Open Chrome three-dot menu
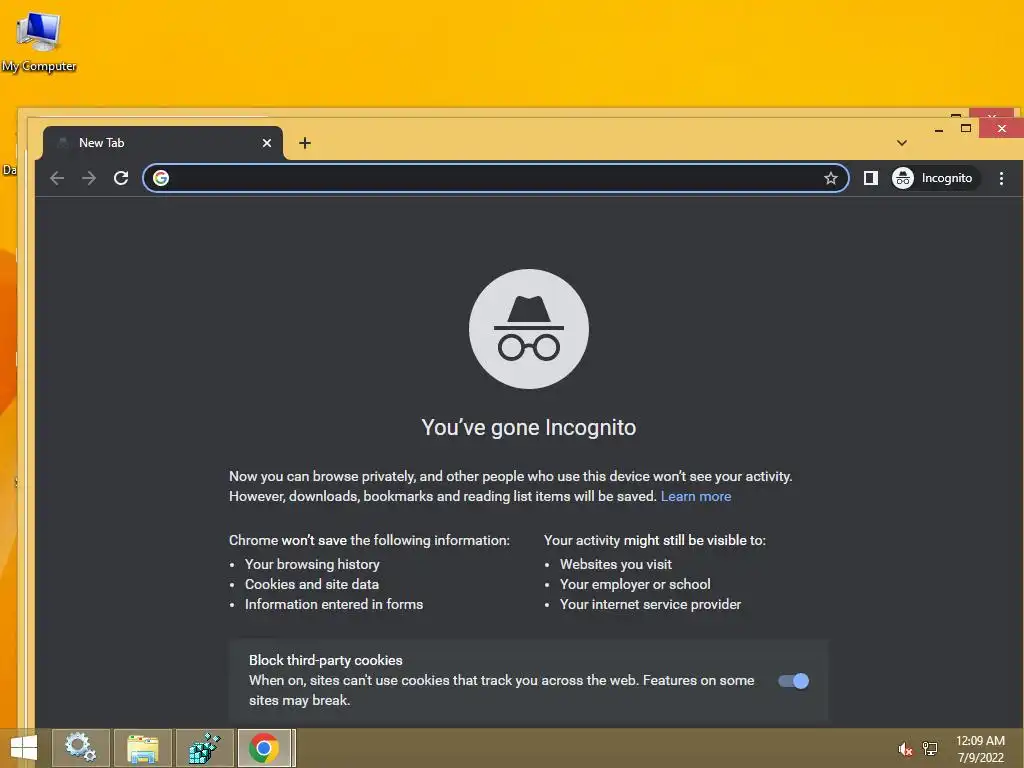 click(1001, 178)
